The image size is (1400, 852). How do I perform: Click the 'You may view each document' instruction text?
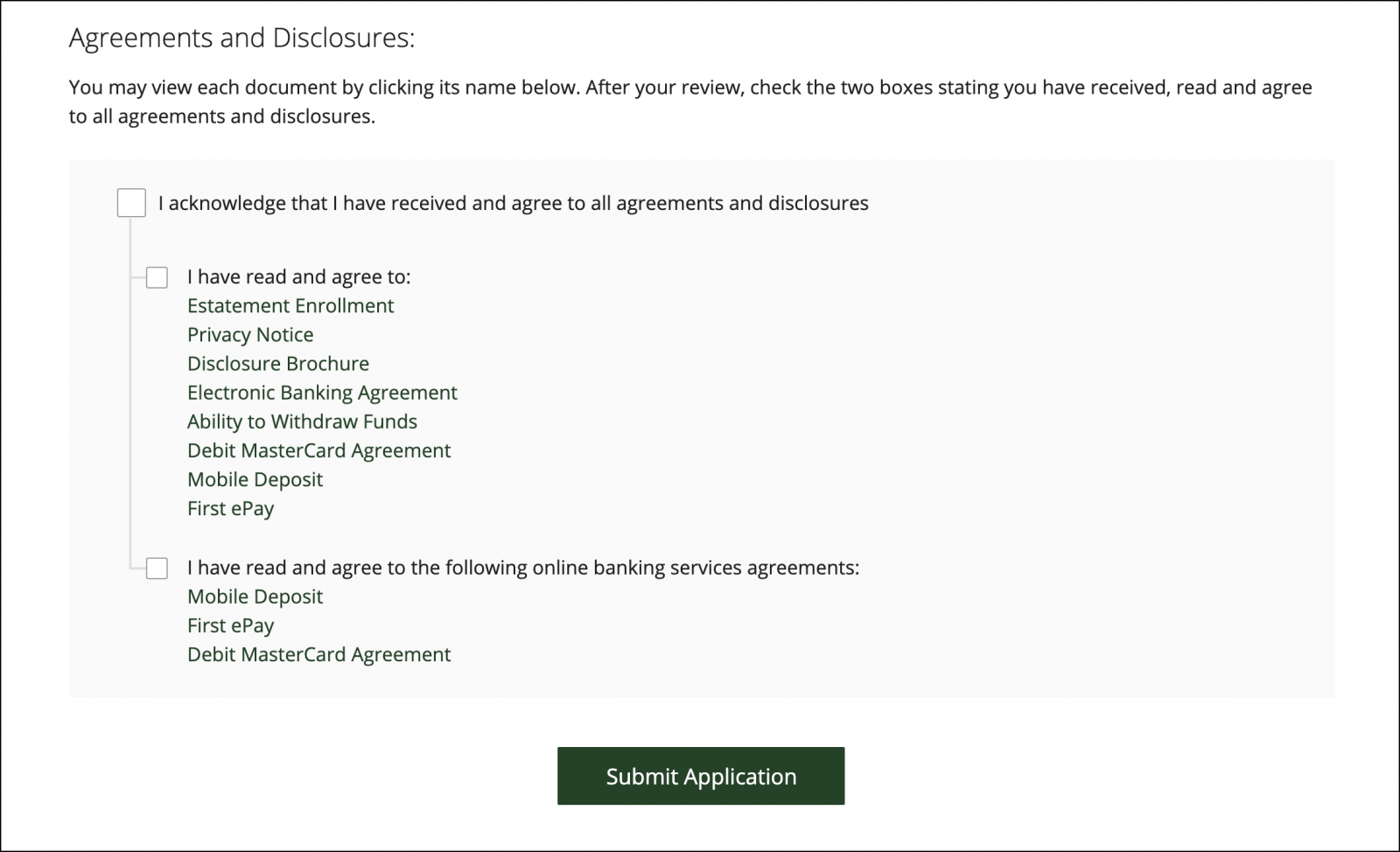click(690, 101)
